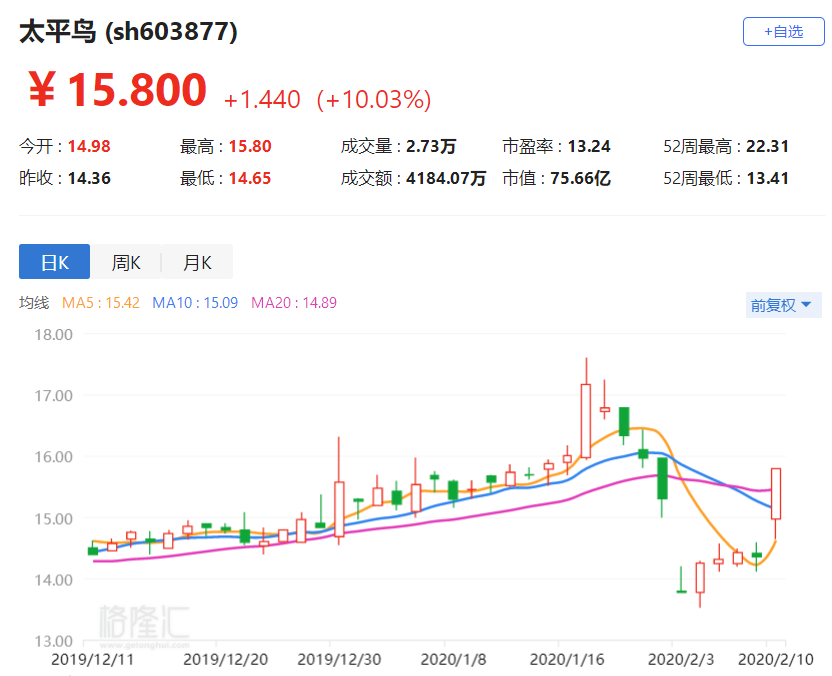Click the x-axis date 2020/1/16

(567, 660)
